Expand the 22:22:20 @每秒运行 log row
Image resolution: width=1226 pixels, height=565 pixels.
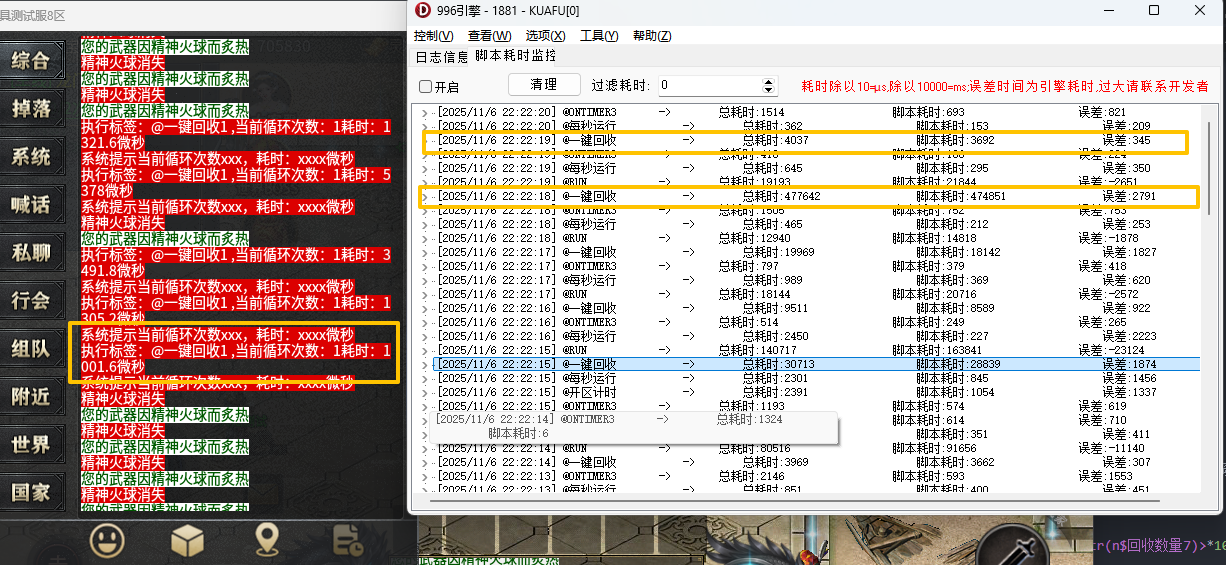coord(424,126)
